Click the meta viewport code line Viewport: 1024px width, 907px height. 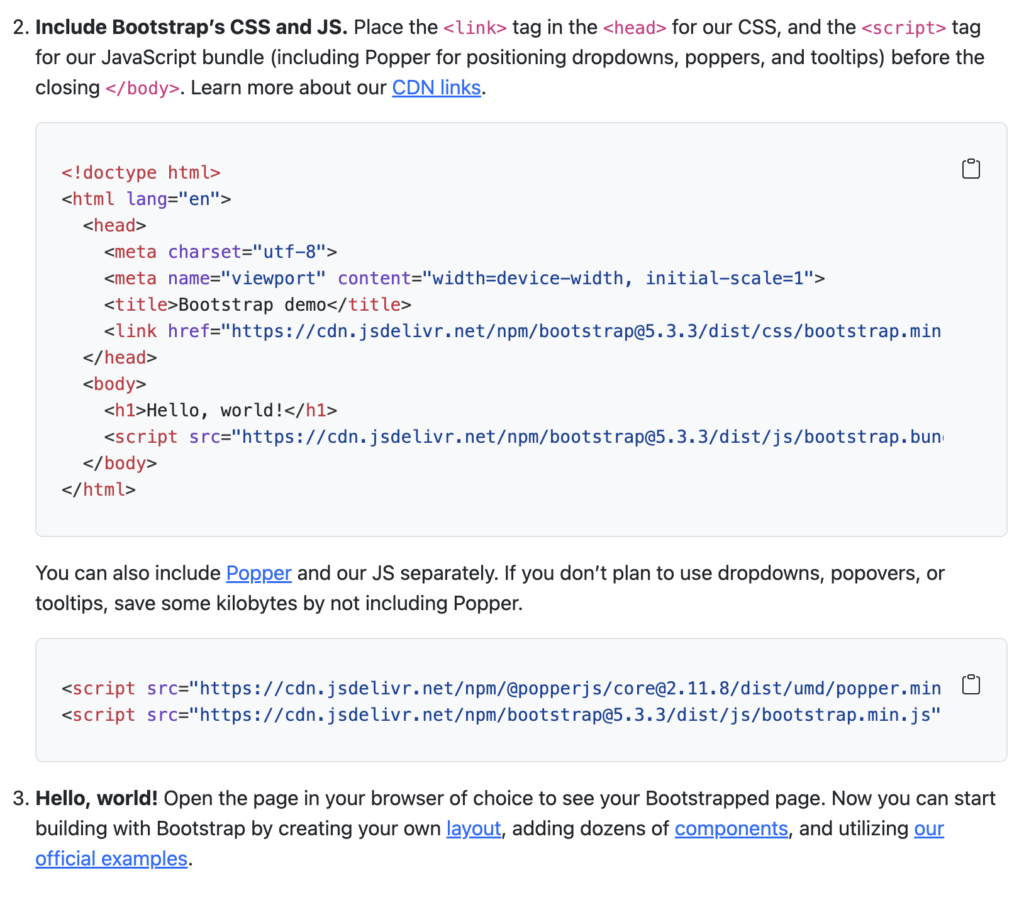pyautogui.click(x=464, y=278)
